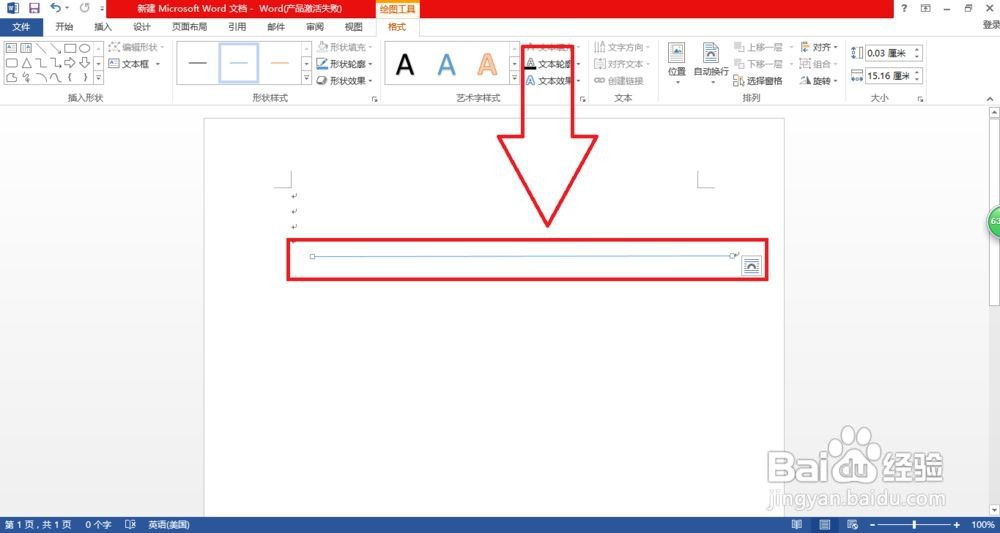Select the Rounded Rectangle shape
This screenshot has width=1000, height=533.
point(11,63)
